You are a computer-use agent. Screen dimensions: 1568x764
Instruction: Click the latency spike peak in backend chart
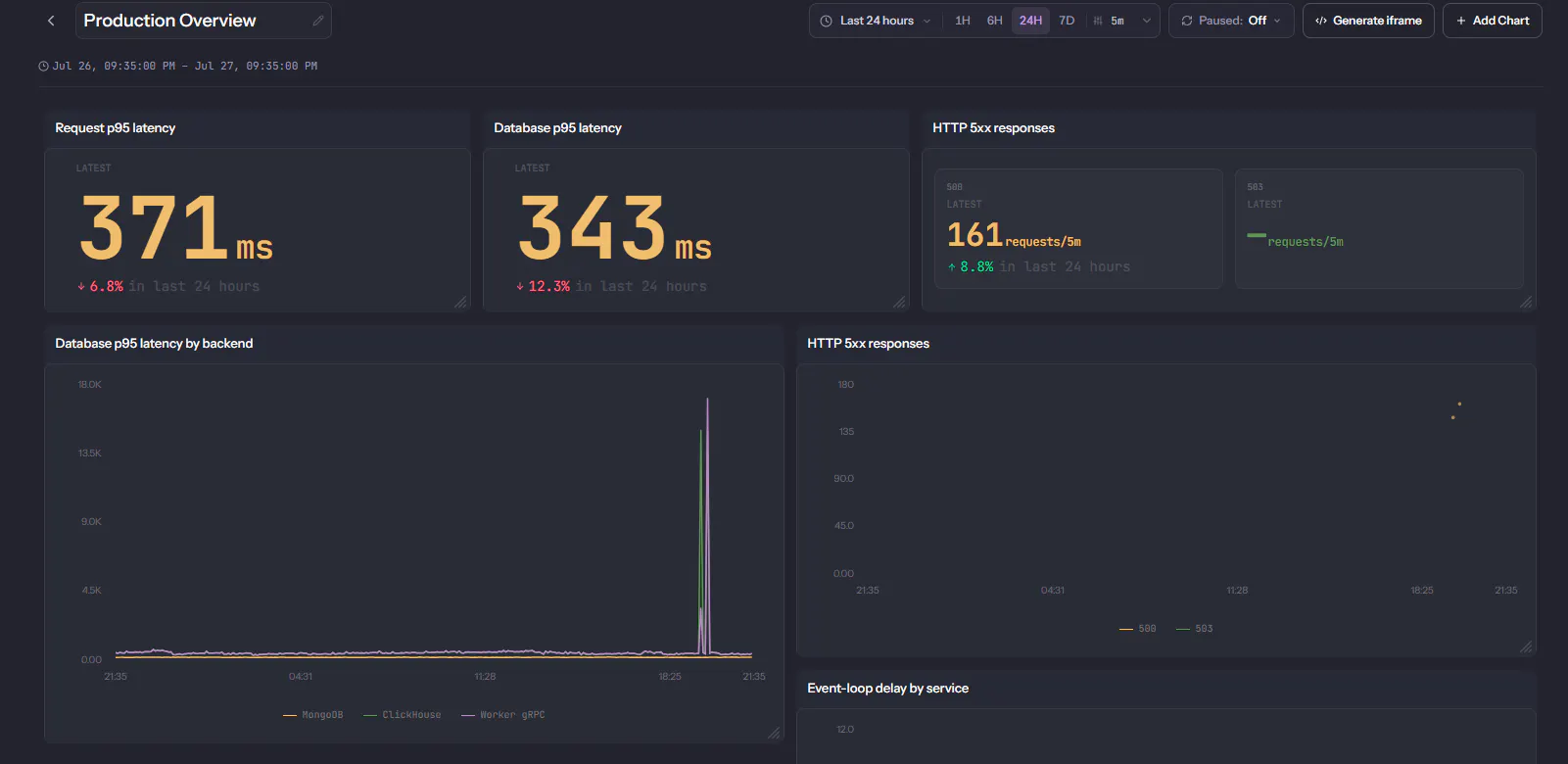707,400
